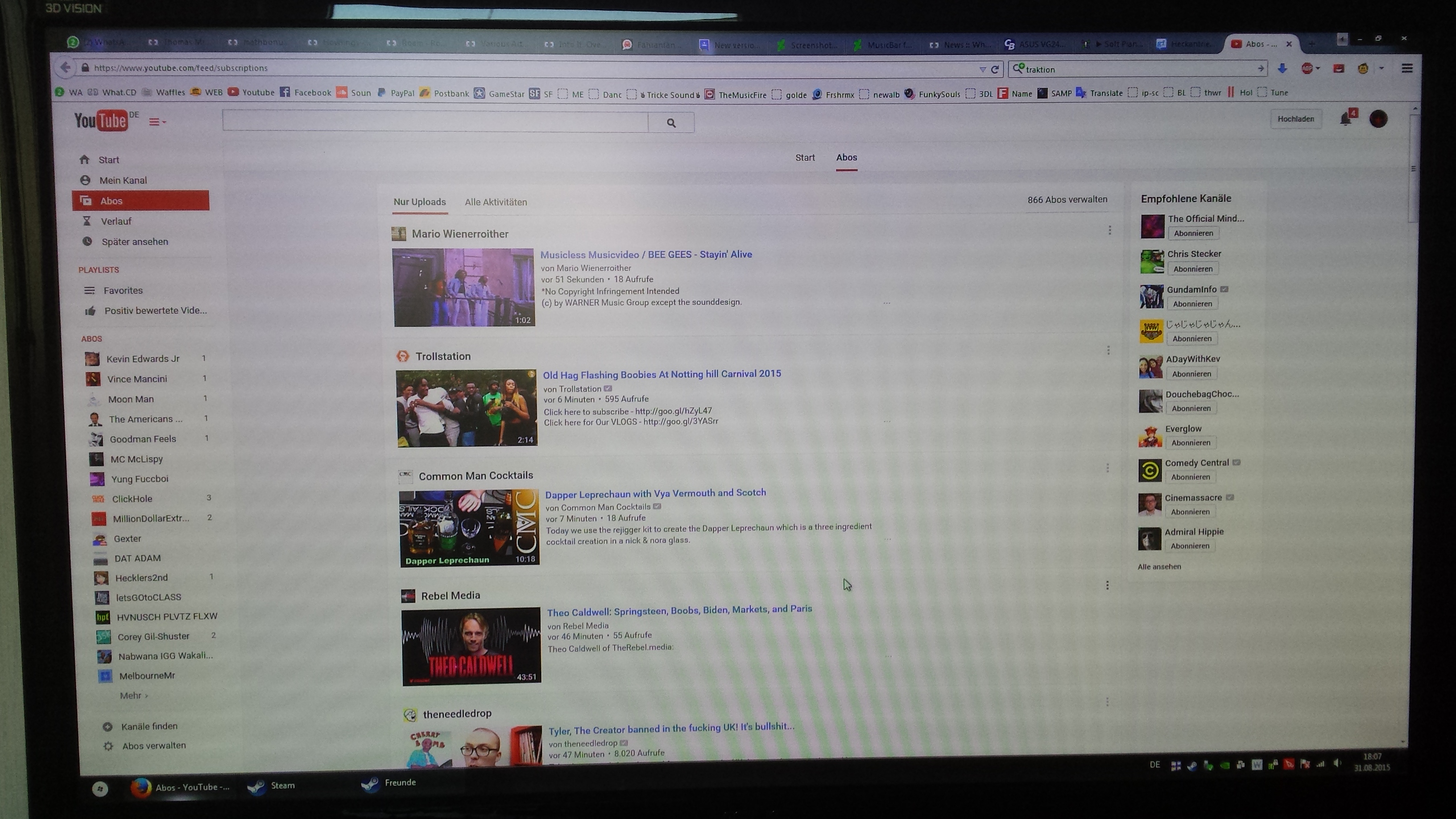Open options menu for Mario Wienerroither video
Viewport: 1456px width, 819px height.
pyautogui.click(x=1109, y=230)
